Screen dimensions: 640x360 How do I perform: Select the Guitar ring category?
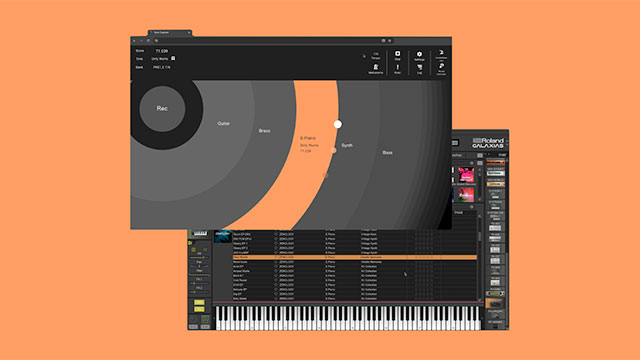pyautogui.click(x=223, y=123)
